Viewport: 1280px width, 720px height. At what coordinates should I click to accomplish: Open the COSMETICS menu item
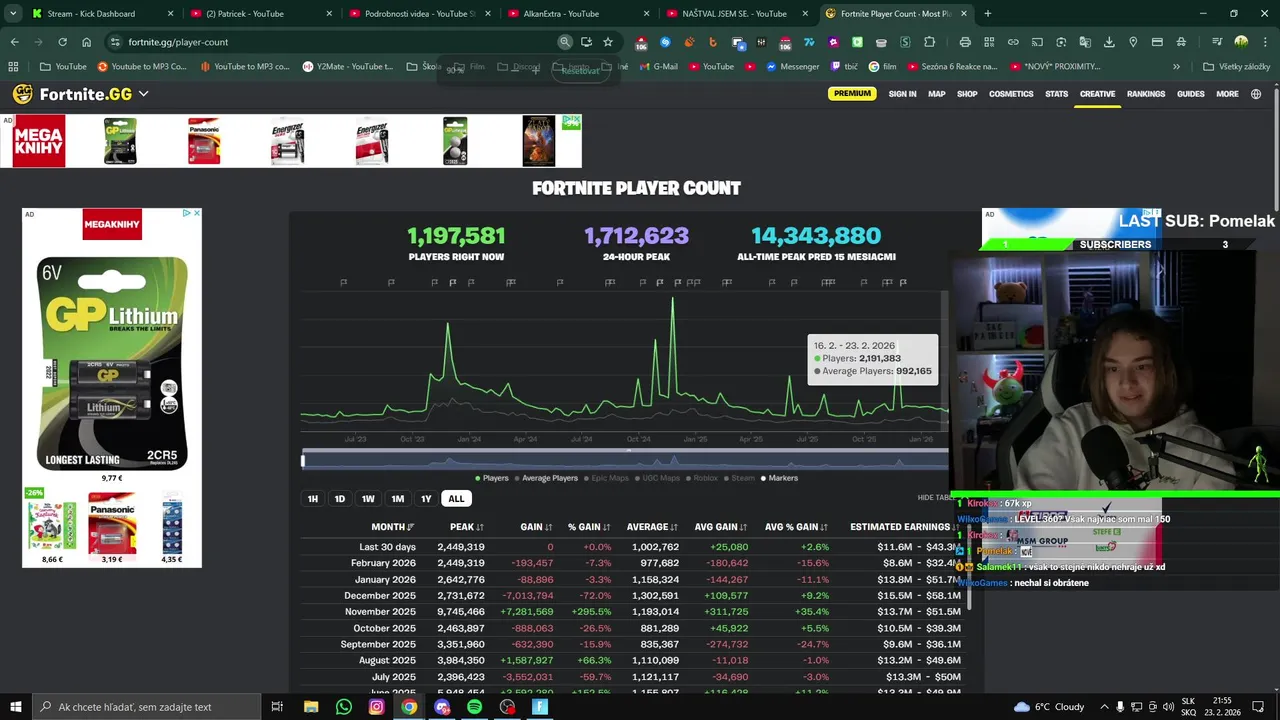pos(1011,94)
